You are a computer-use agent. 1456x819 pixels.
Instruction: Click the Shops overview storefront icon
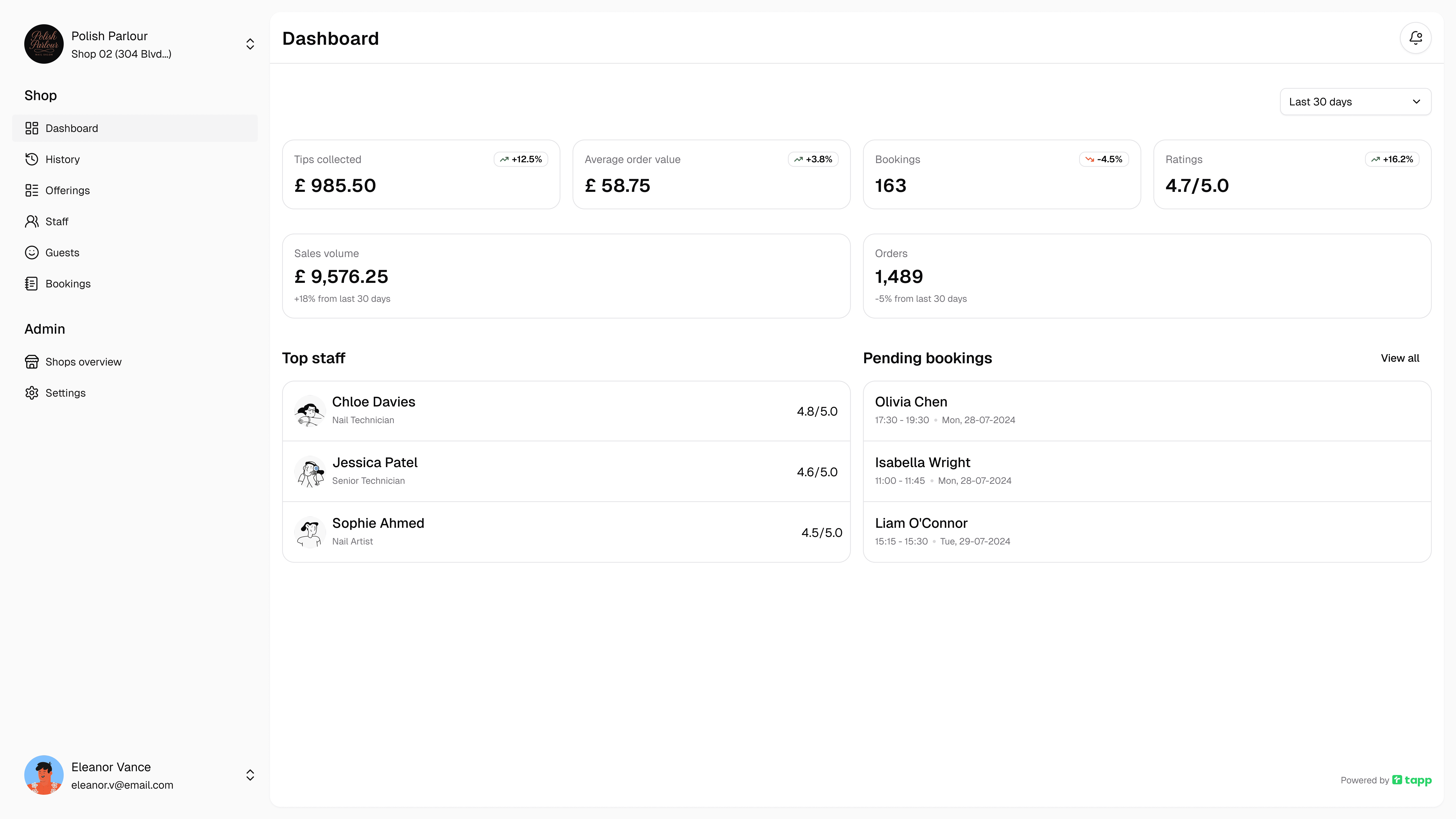[32, 362]
